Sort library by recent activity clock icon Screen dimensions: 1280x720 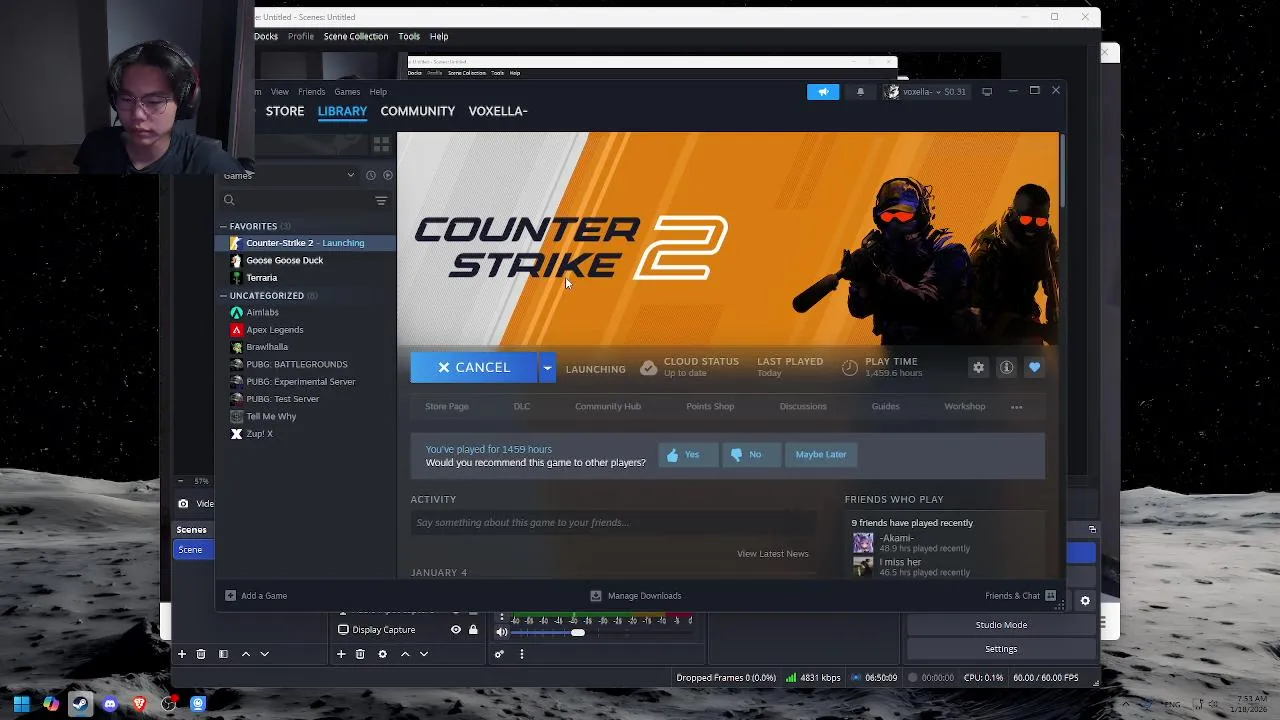click(x=370, y=175)
